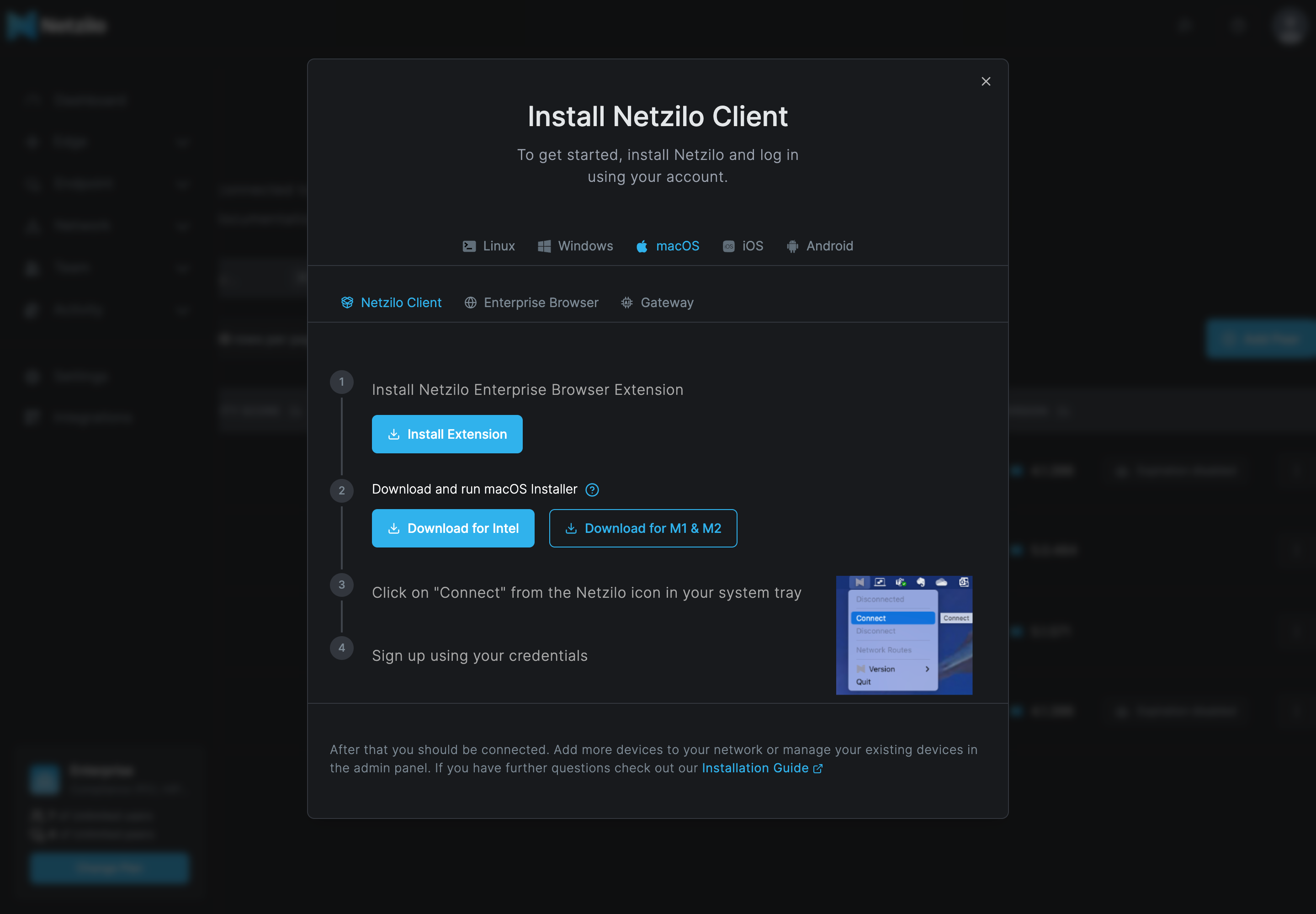Switch to the Enterprise Browser tab
This screenshot has height=914, width=1316.
coord(531,303)
